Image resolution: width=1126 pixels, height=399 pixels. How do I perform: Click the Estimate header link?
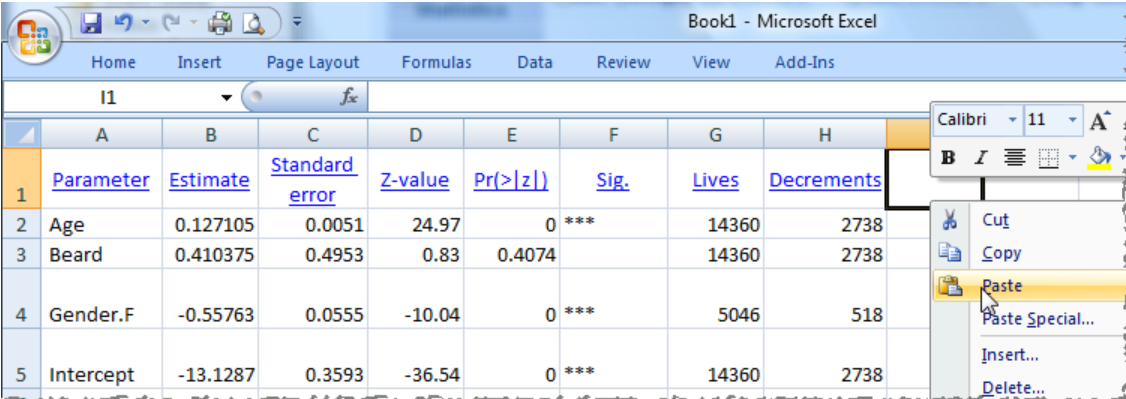[210, 179]
